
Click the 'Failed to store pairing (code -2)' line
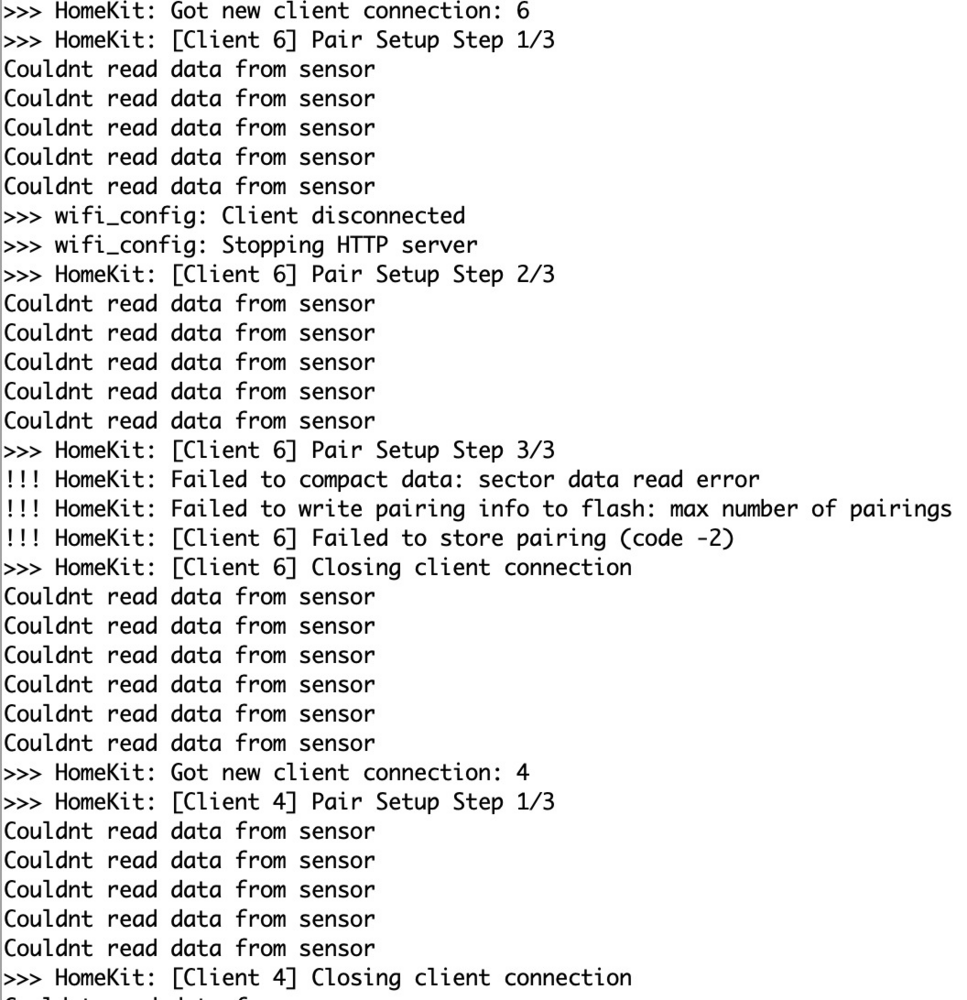click(x=369, y=539)
